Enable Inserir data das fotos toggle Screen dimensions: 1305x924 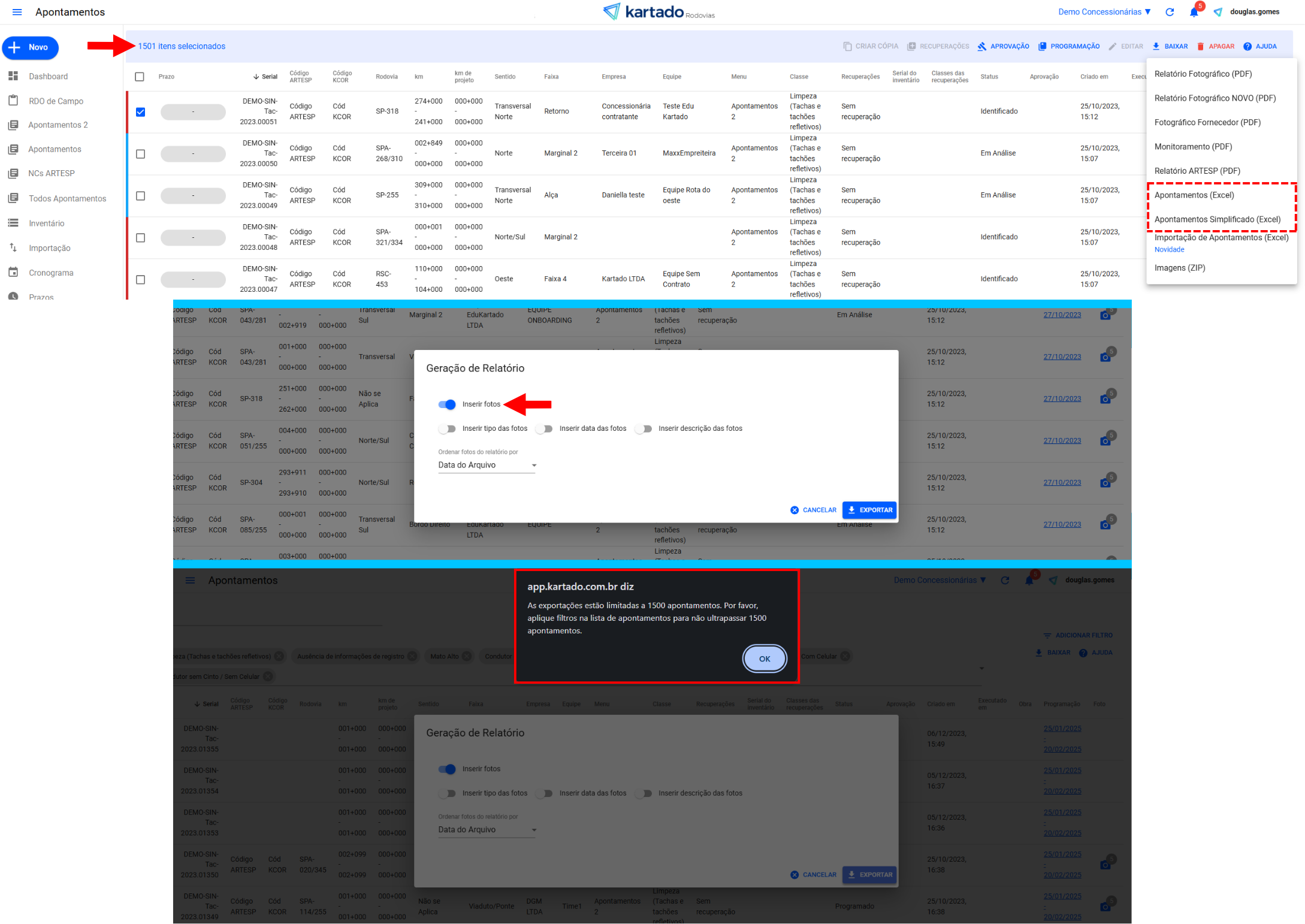tap(544, 428)
